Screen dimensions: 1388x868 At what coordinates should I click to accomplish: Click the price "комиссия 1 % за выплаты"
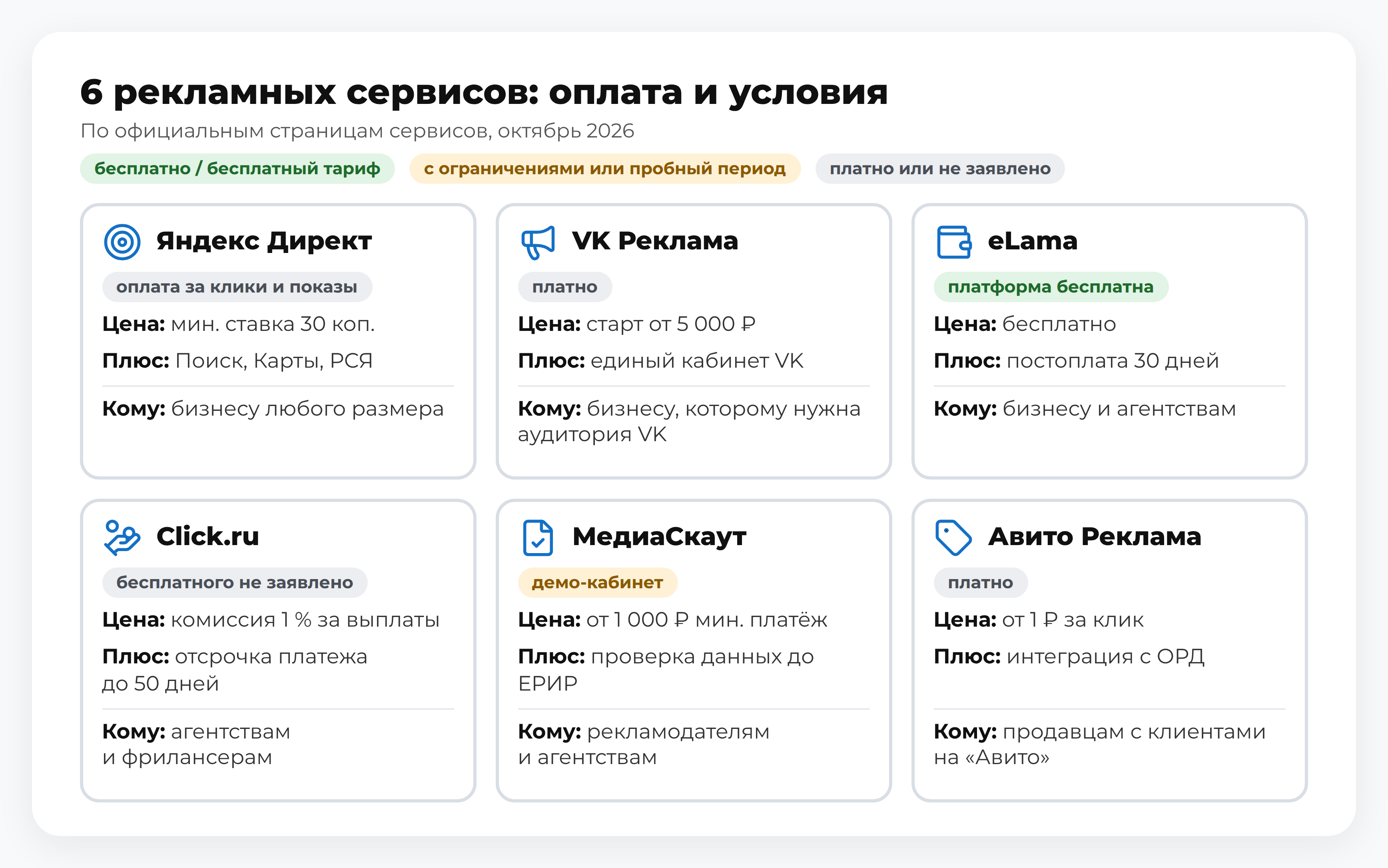click(x=305, y=620)
